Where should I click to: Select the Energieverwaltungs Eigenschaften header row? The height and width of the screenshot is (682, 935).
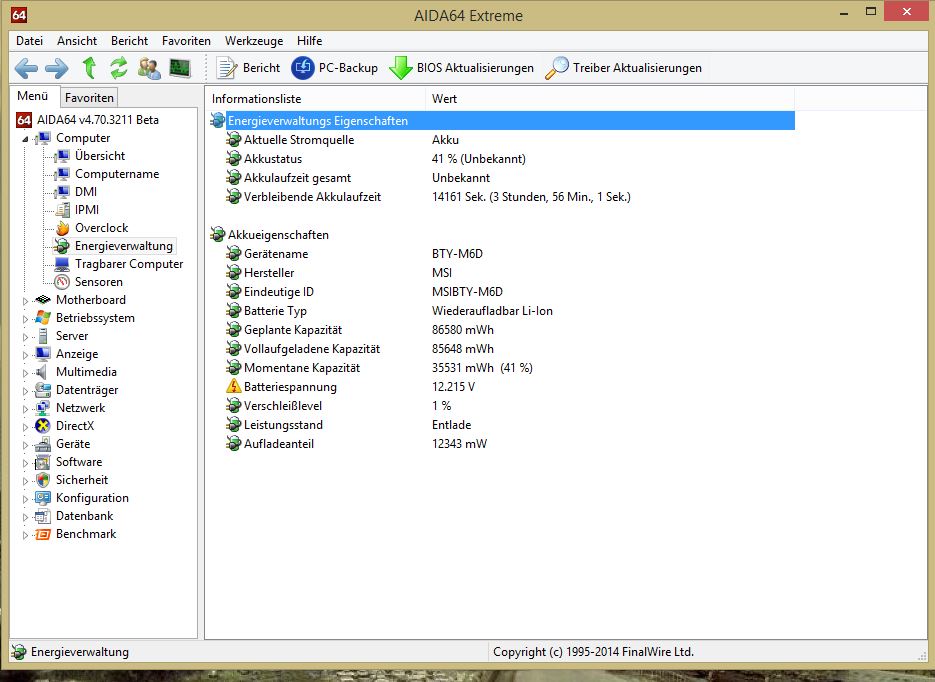coord(501,120)
